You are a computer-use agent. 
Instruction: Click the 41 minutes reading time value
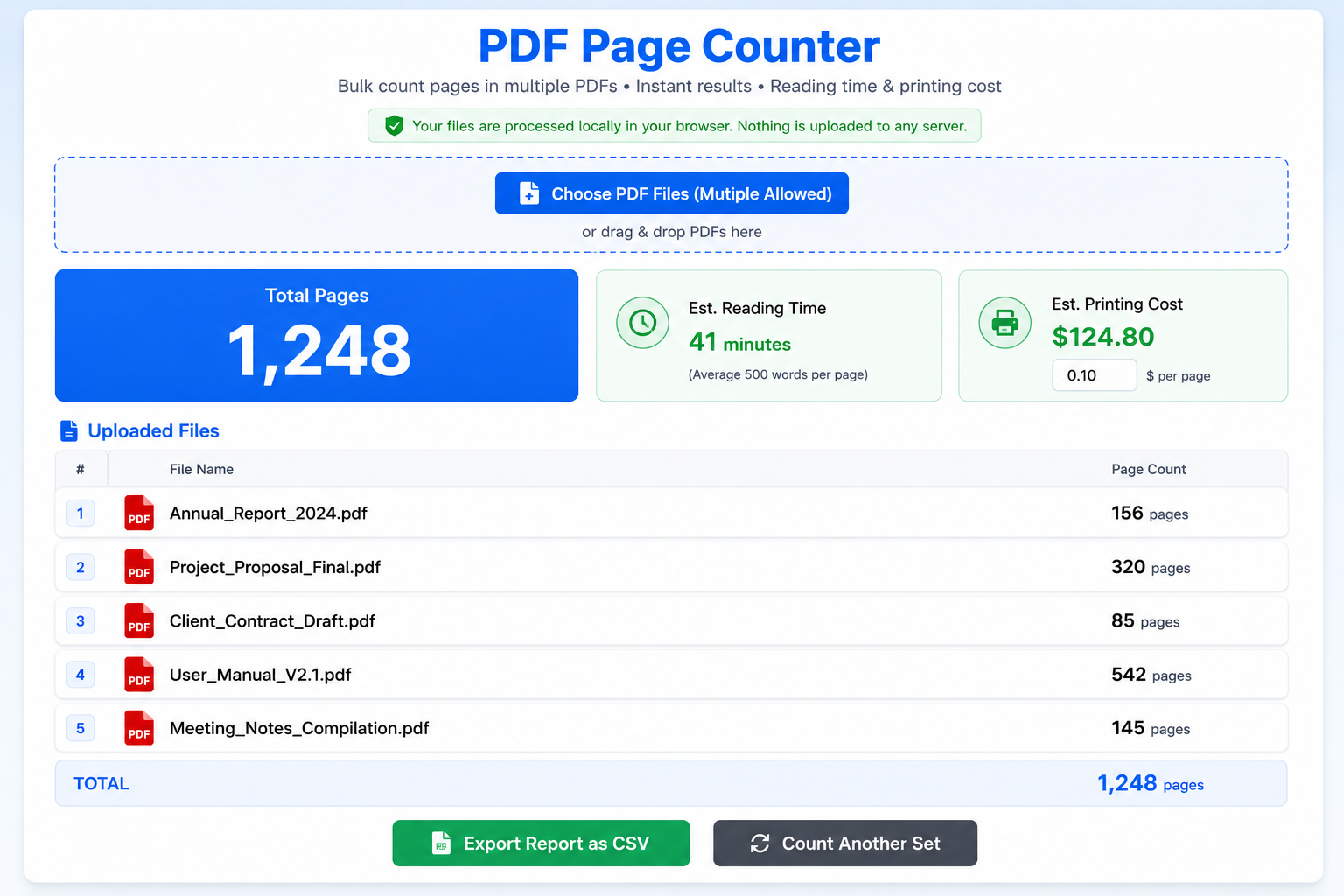(x=739, y=343)
